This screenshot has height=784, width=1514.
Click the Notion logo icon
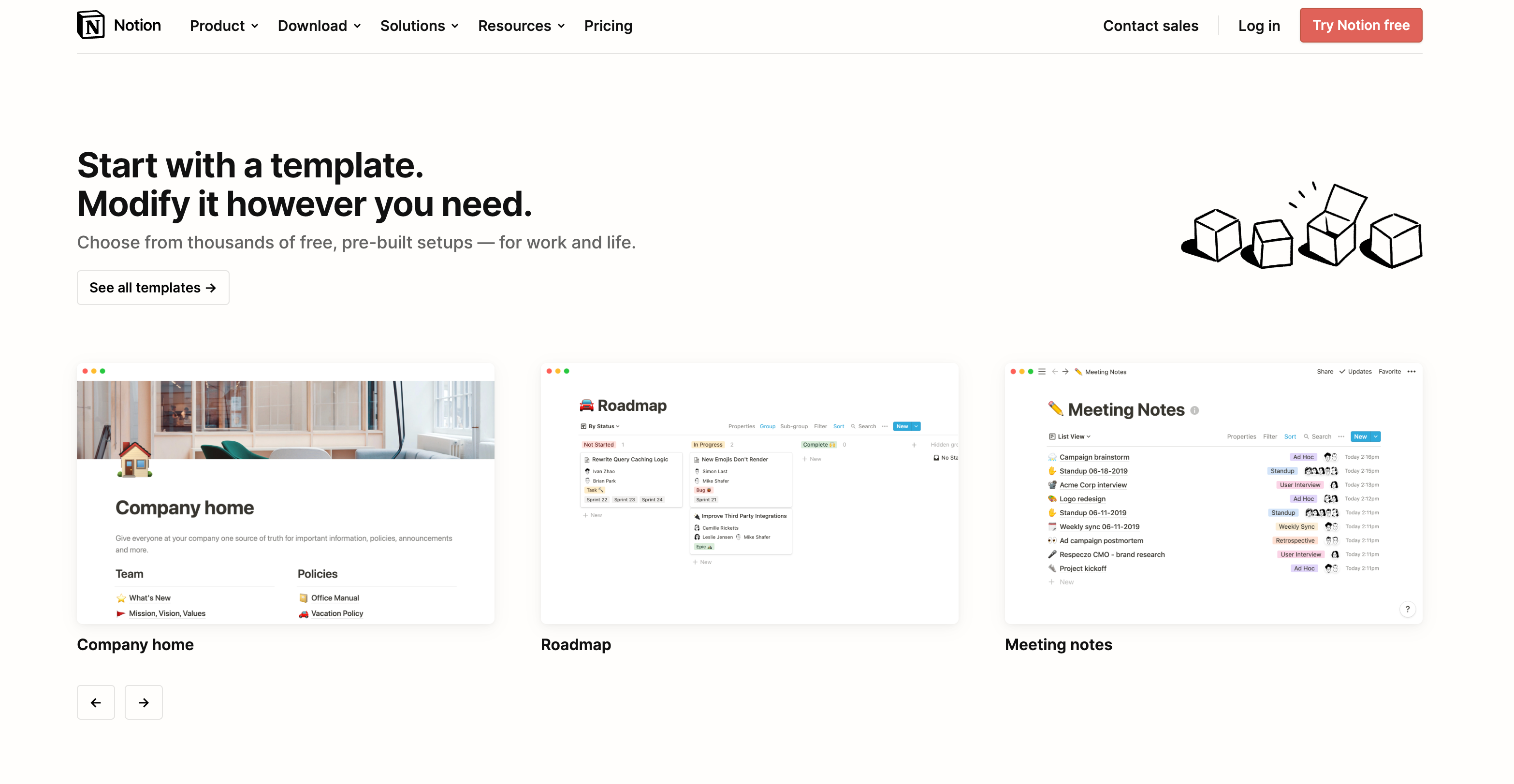90,25
